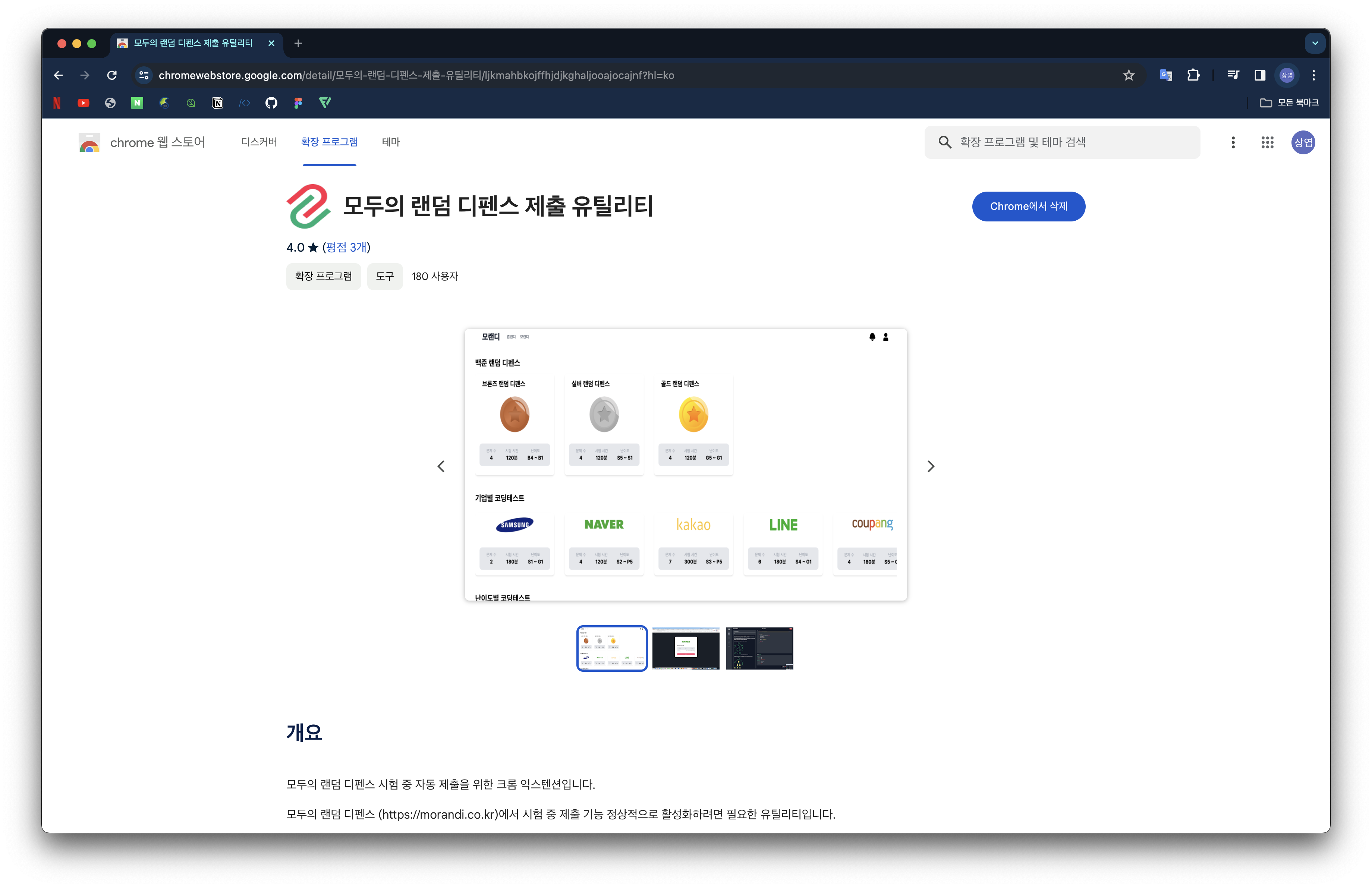The width and height of the screenshot is (1372, 888).
Task: Switch to the 테마 tab
Action: 390,142
